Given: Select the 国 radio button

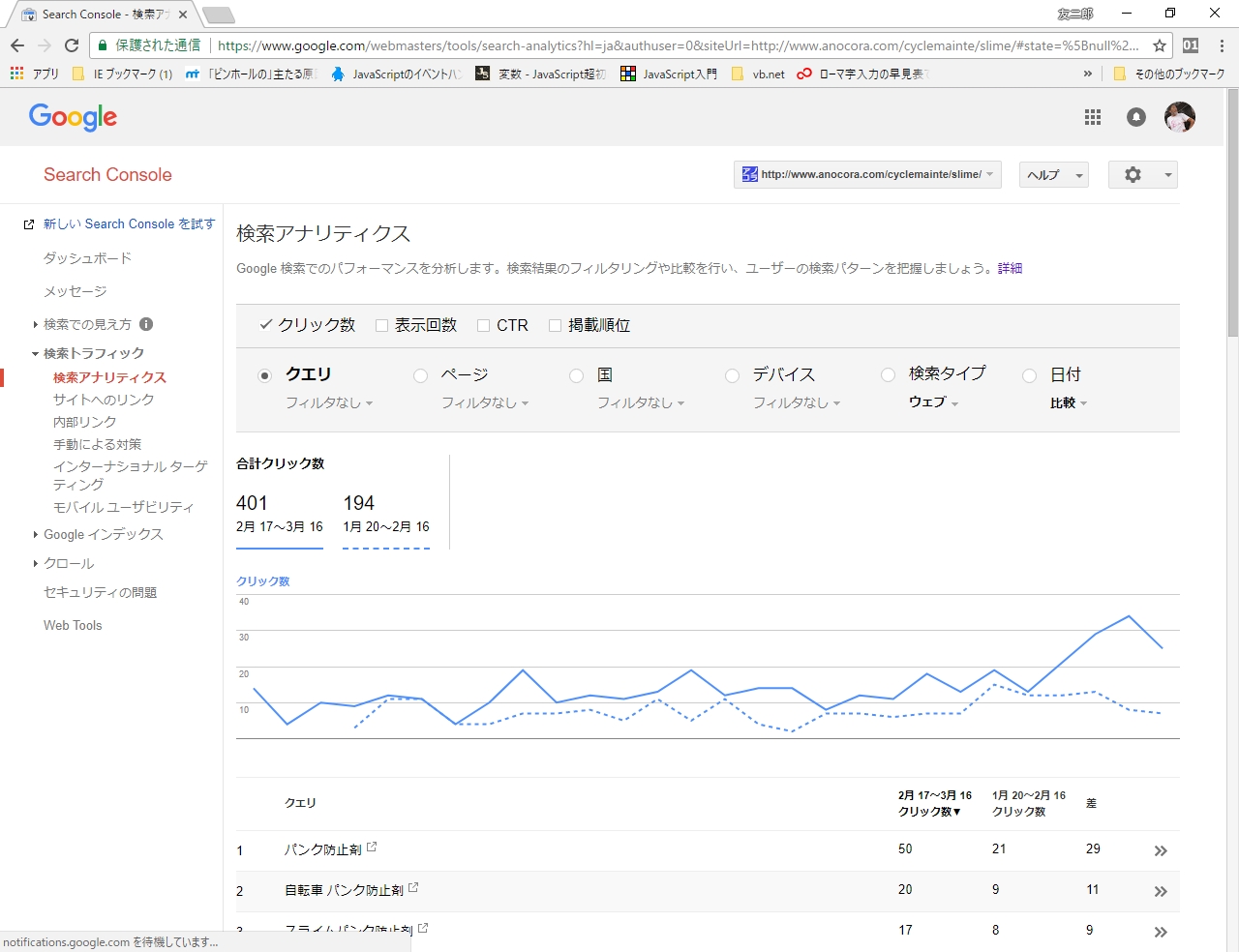Looking at the screenshot, I should [576, 375].
